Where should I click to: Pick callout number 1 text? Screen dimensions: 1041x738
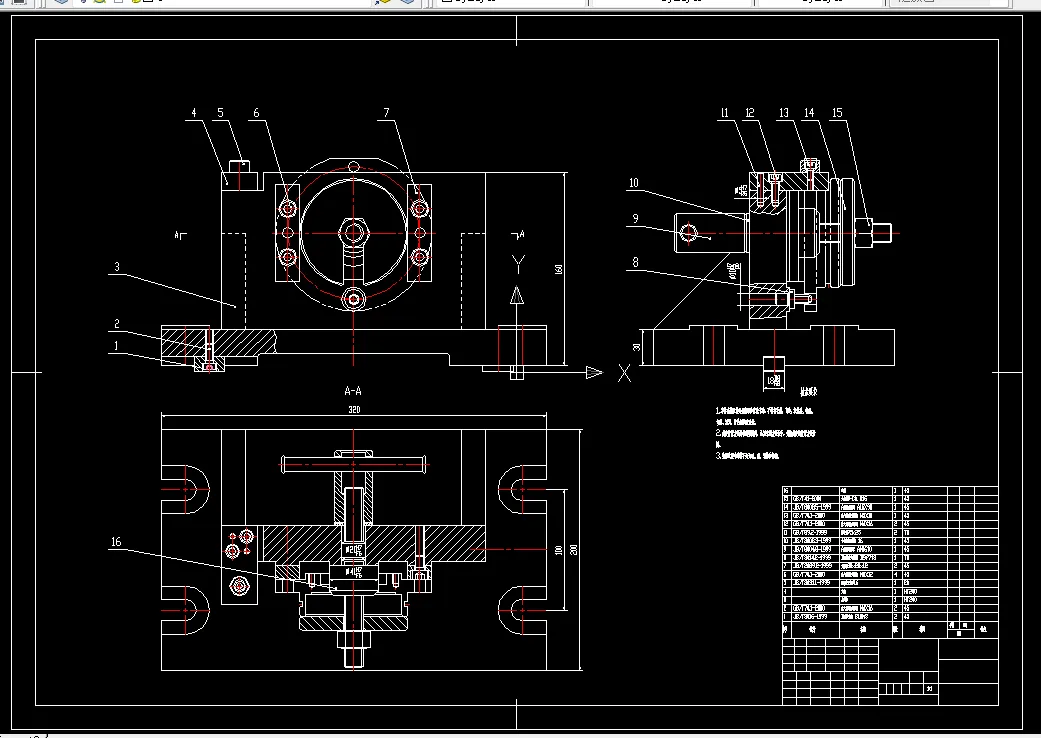[116, 346]
